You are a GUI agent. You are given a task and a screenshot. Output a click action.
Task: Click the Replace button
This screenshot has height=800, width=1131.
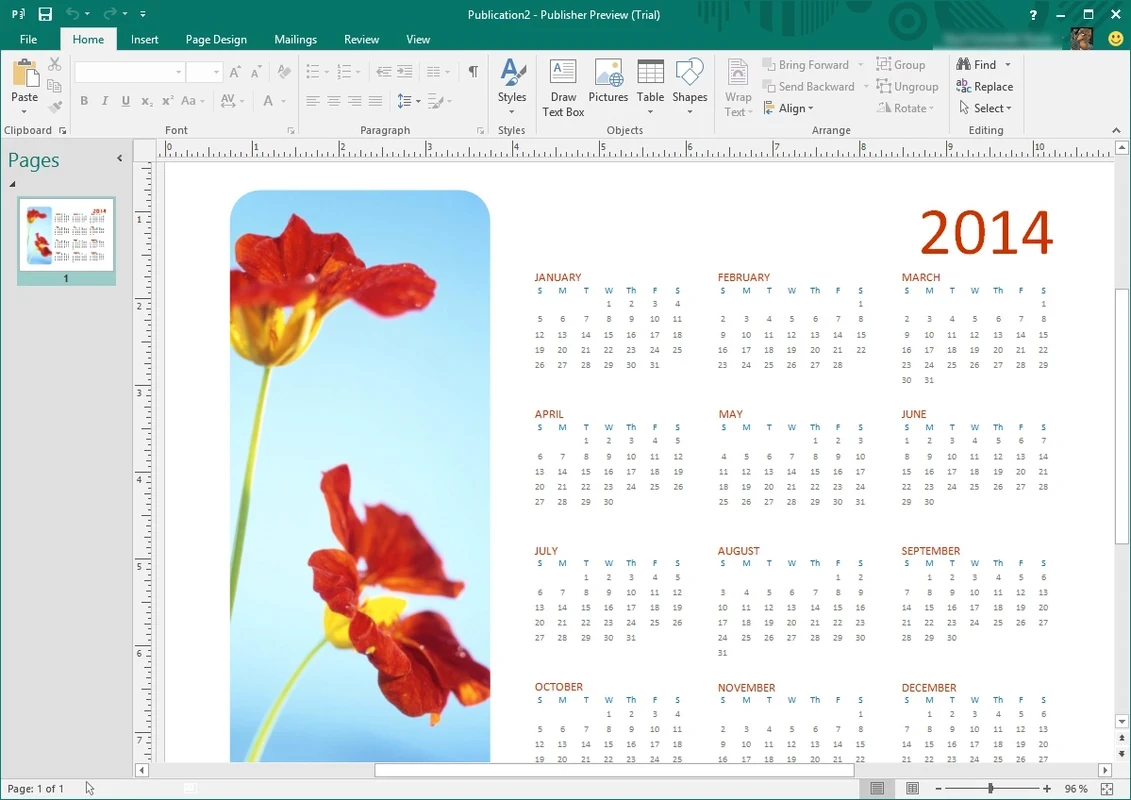click(x=985, y=87)
